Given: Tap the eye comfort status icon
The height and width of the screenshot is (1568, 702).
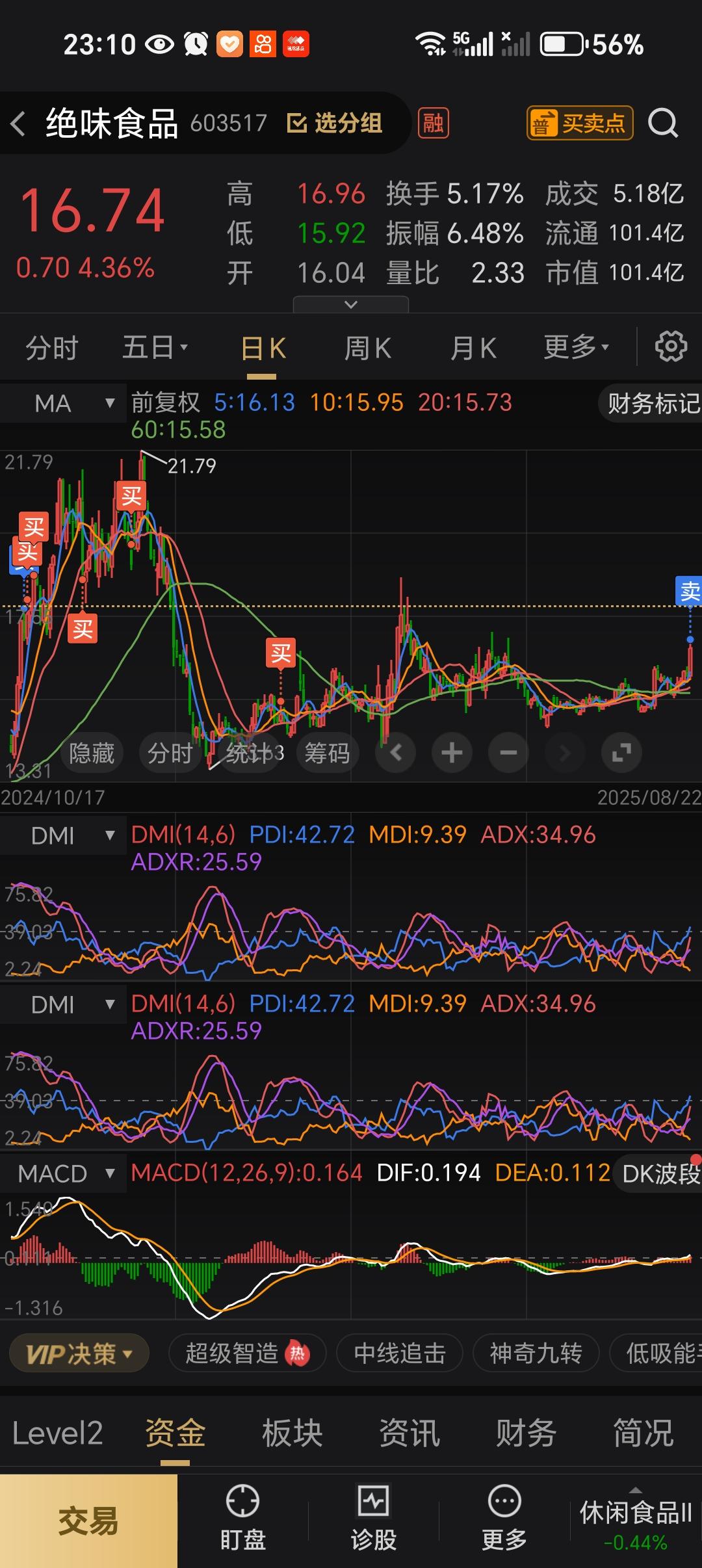Looking at the screenshot, I should 159,44.
